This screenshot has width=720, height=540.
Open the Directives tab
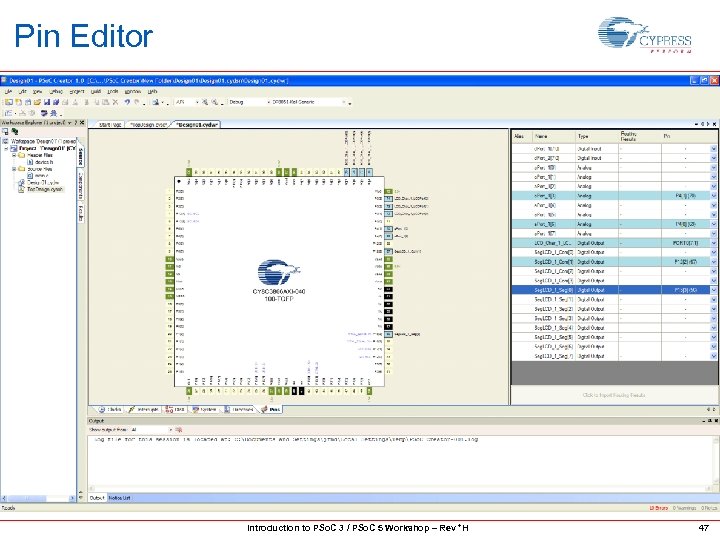click(x=239, y=410)
